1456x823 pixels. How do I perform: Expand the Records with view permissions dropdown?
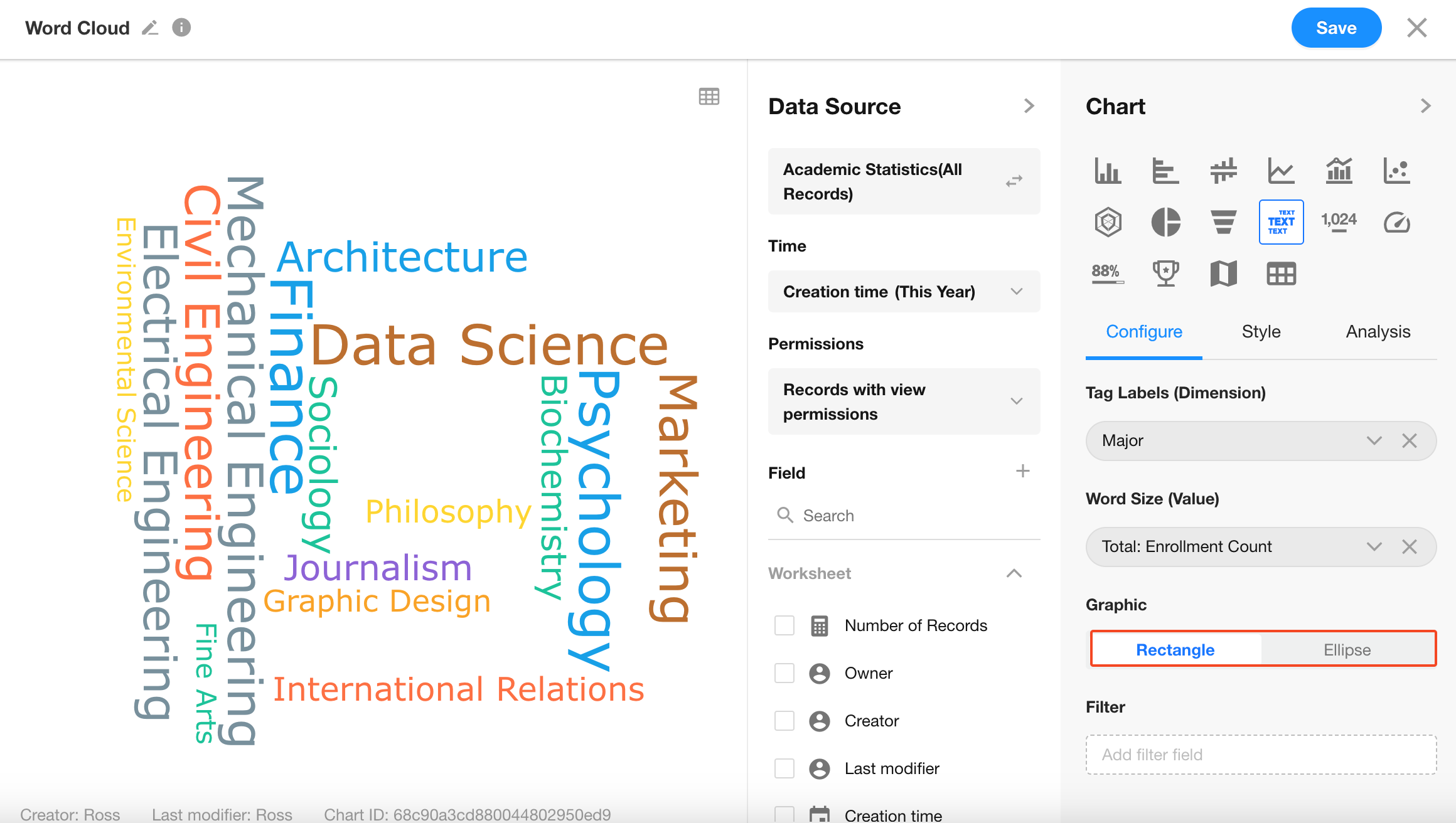point(904,401)
